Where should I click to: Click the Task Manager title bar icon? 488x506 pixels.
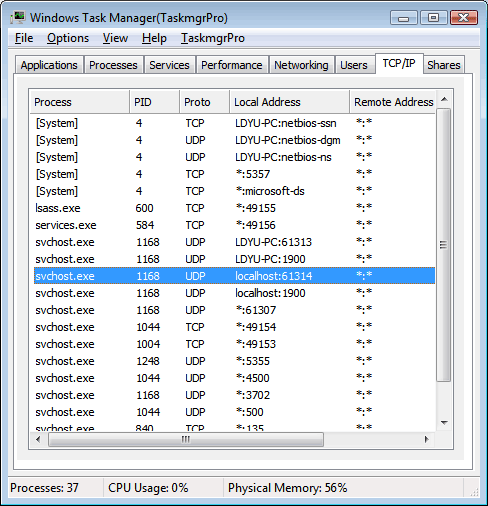pyautogui.click(x=18, y=17)
